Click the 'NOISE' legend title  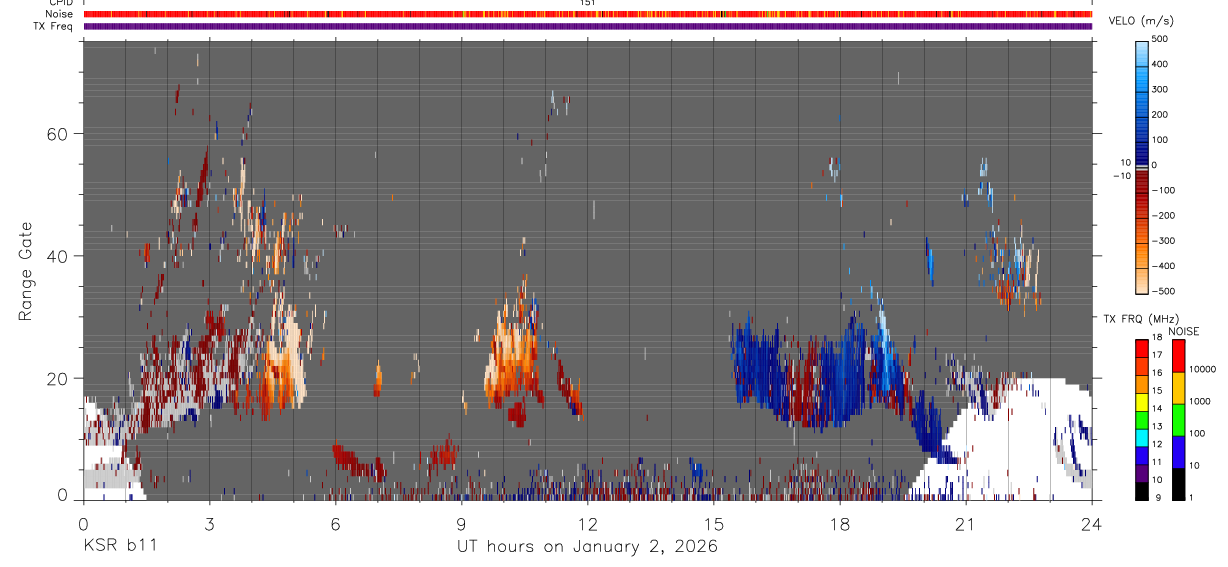(x=1185, y=331)
